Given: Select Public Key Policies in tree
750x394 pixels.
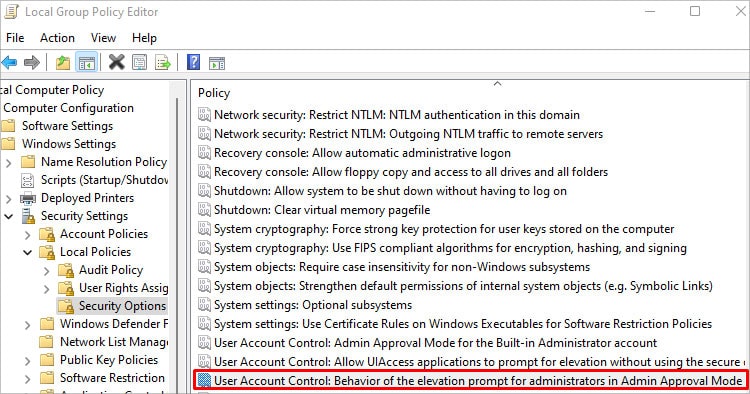Looking at the screenshot, I should click(109, 360).
